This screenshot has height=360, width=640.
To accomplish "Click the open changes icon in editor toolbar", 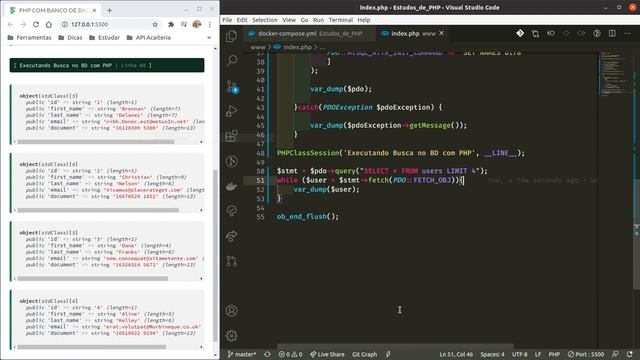I will coord(535,33).
